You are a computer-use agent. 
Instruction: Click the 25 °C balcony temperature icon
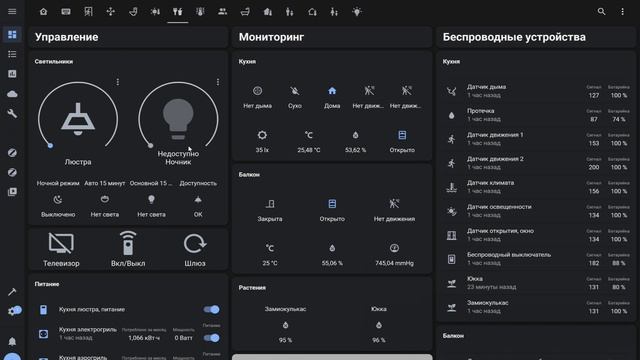click(270, 248)
